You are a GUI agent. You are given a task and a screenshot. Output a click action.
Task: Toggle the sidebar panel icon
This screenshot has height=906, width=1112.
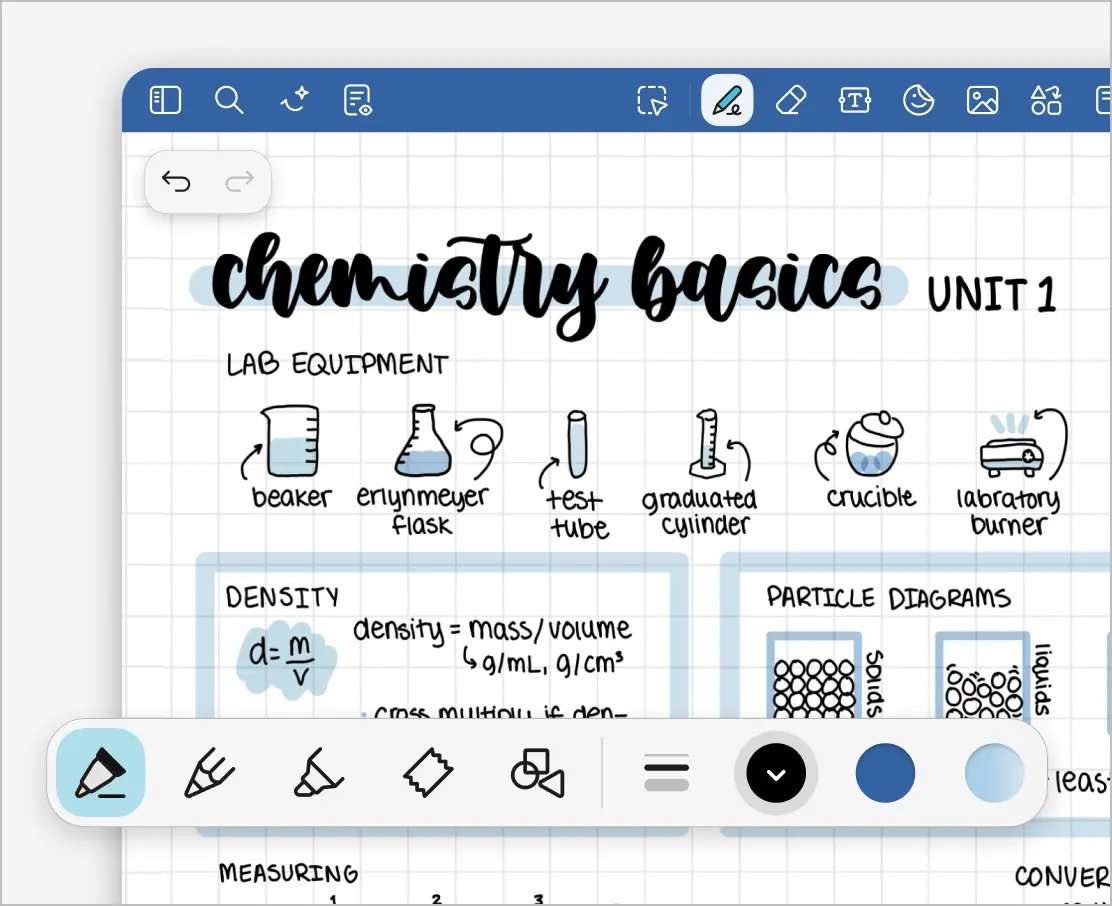pos(165,100)
